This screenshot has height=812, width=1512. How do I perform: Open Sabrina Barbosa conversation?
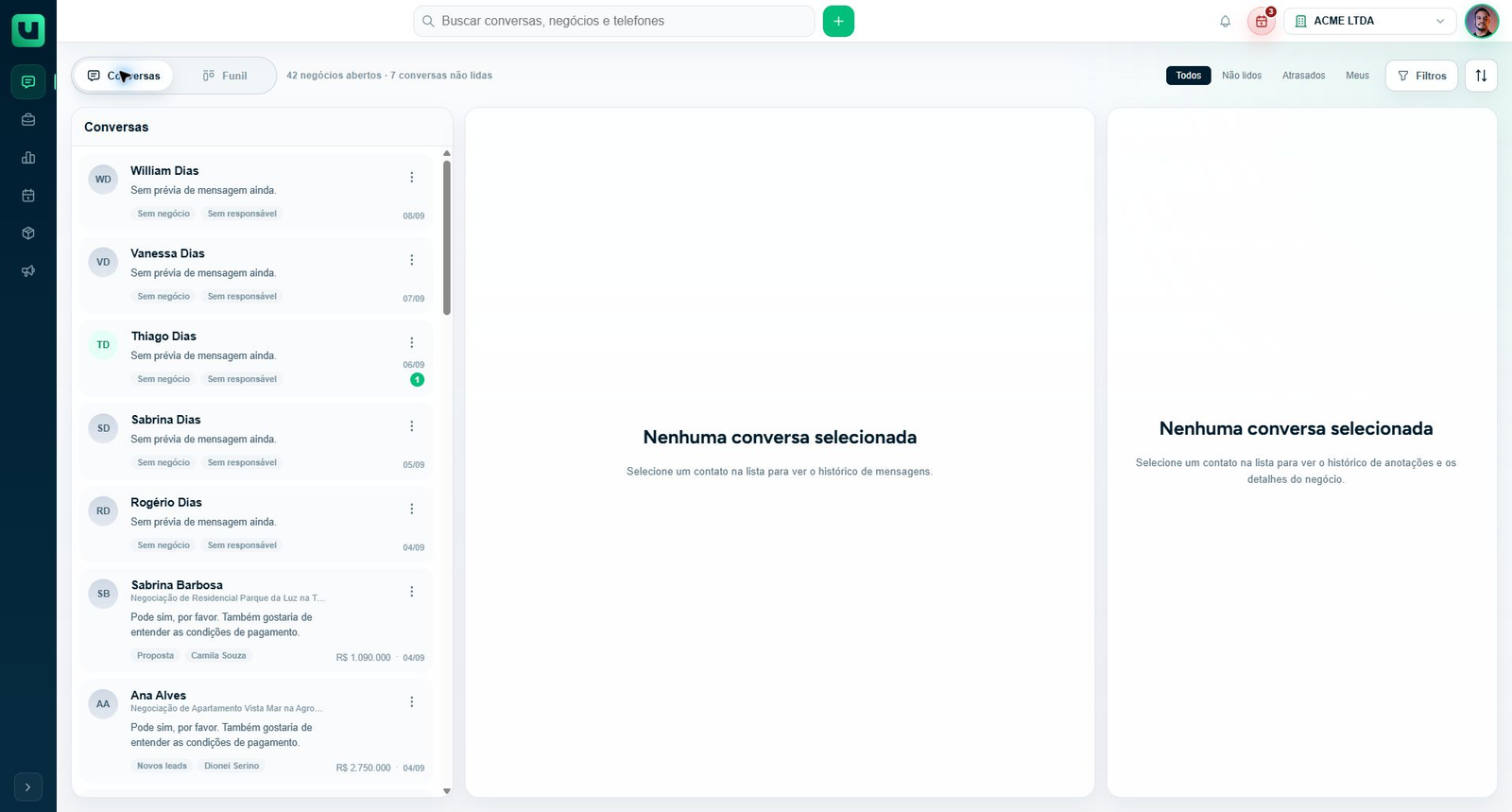[256, 620]
